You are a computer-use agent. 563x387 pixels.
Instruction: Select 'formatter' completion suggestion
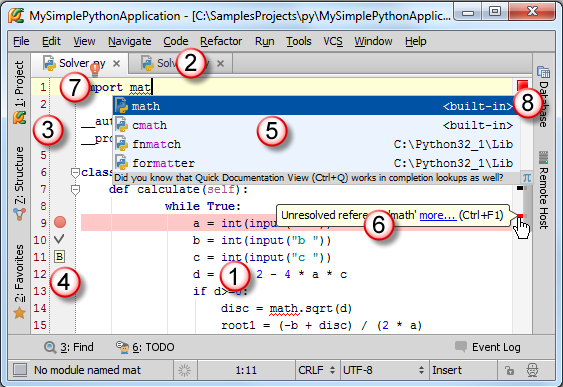click(x=316, y=163)
